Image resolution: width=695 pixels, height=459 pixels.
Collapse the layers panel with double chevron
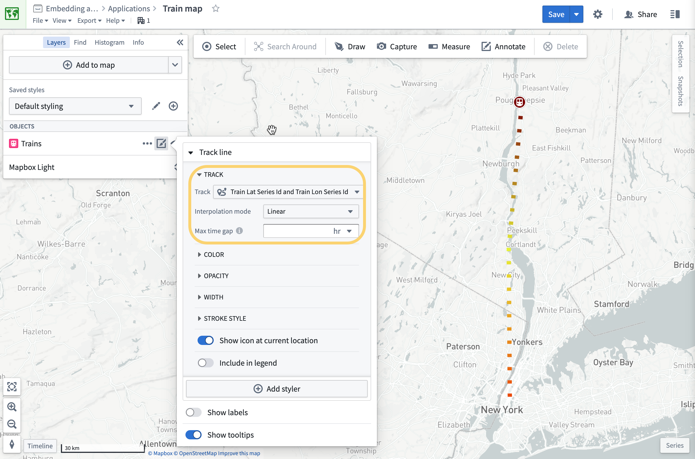click(x=180, y=43)
